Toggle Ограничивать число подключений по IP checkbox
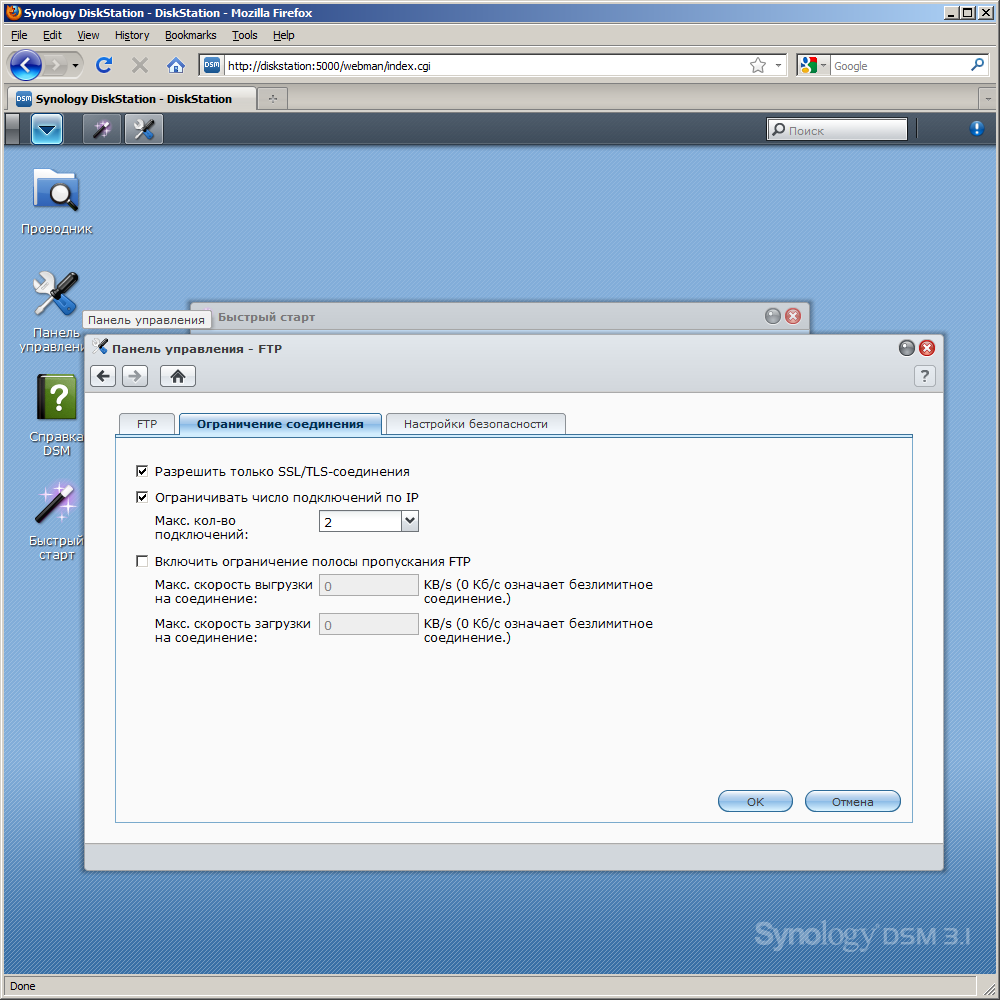This screenshot has width=1000, height=1000. (x=142, y=497)
